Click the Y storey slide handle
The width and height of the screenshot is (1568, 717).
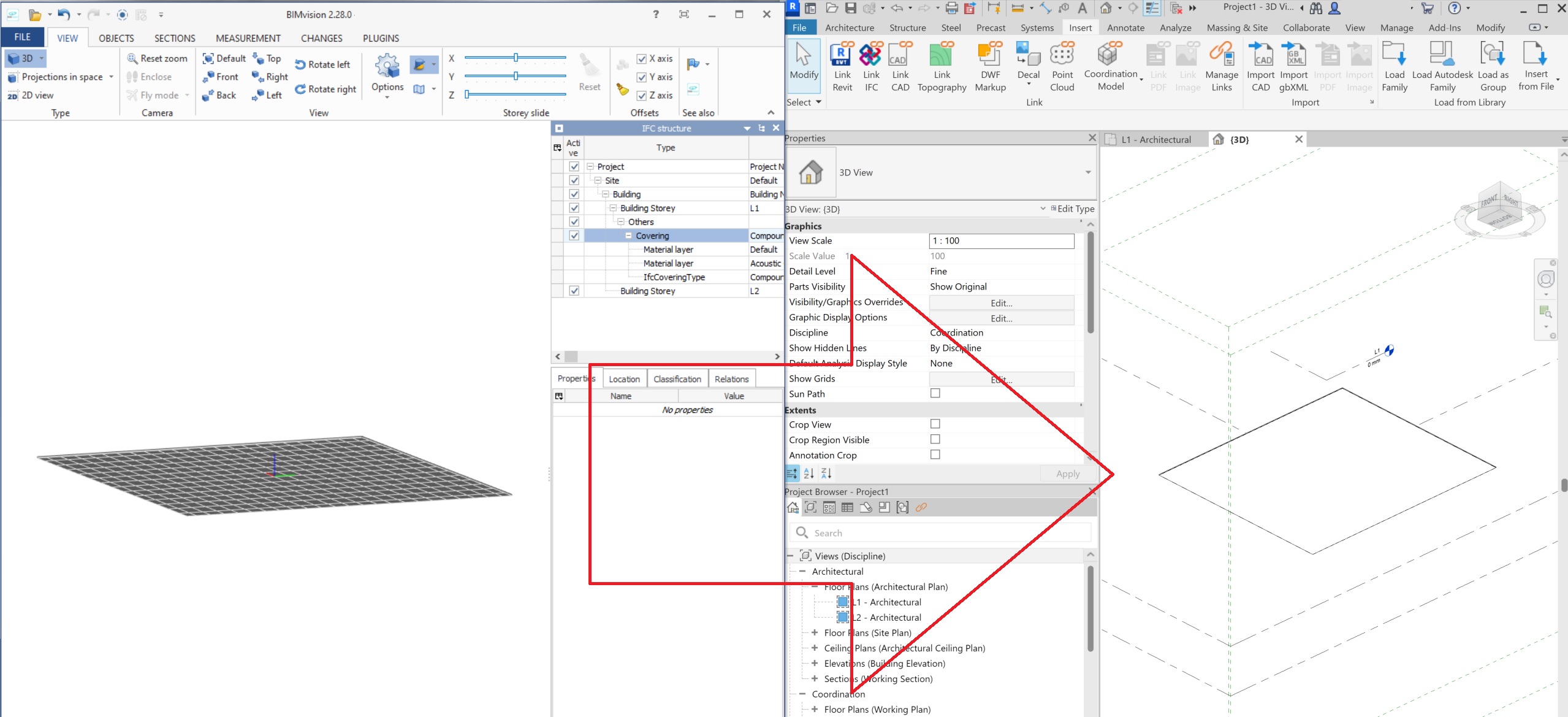(x=516, y=76)
